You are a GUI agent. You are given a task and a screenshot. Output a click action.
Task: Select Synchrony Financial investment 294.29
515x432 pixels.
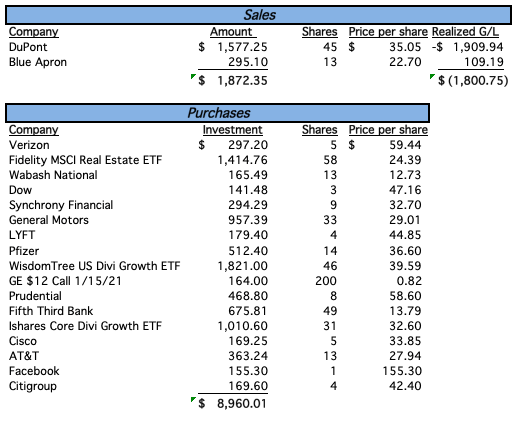coord(248,205)
